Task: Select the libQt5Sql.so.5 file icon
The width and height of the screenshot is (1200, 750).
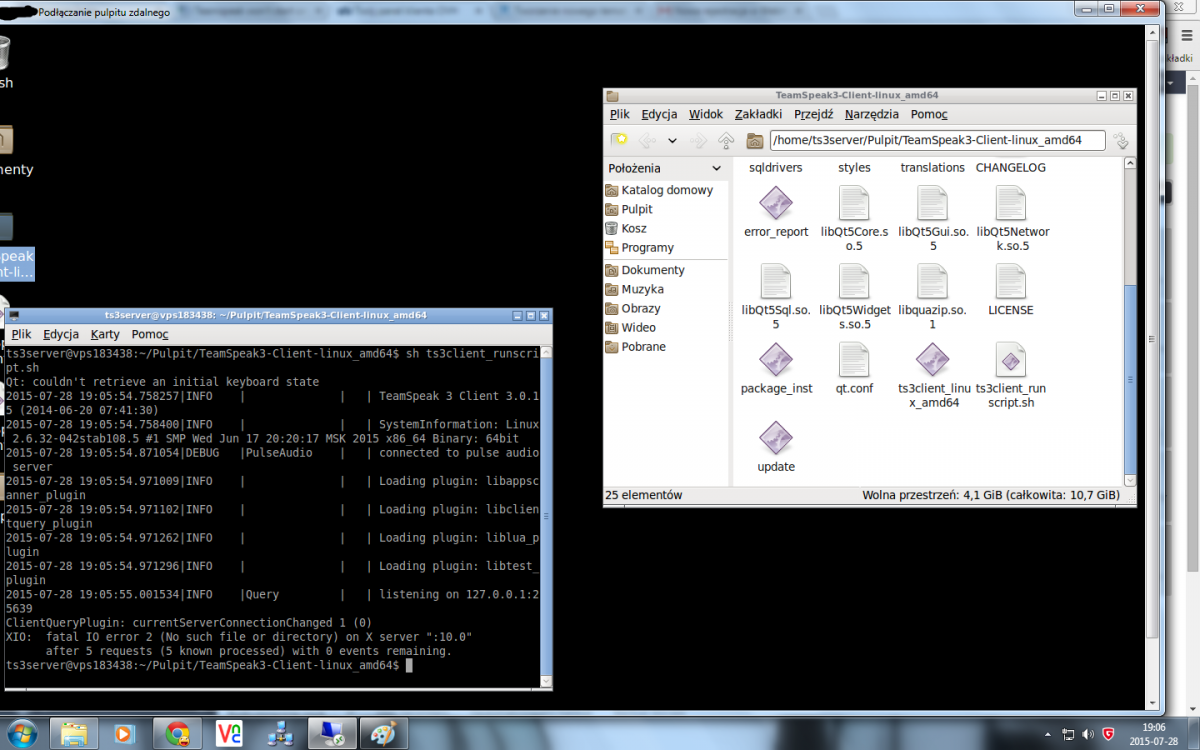Action: coord(776,282)
